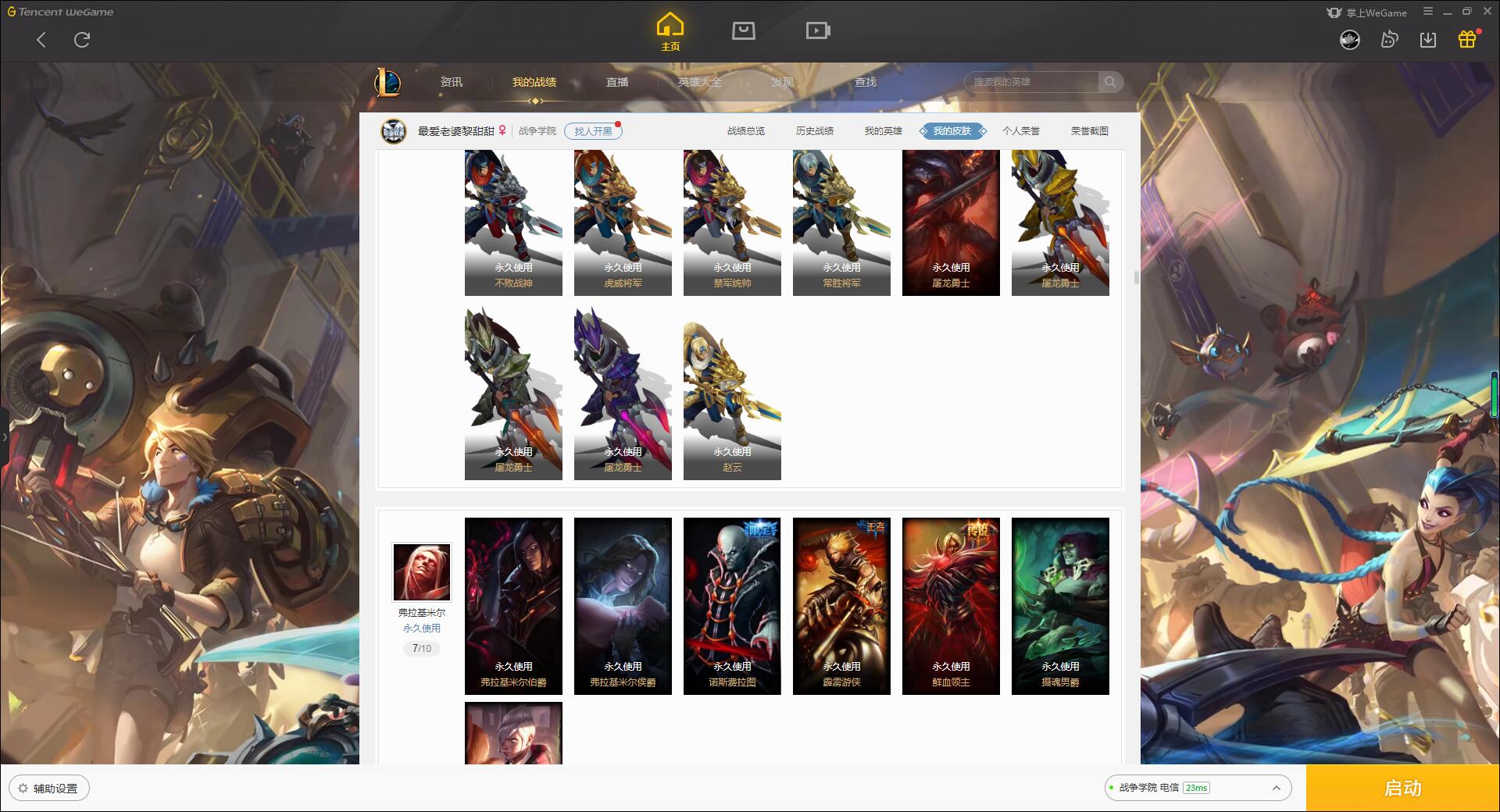Image resolution: width=1500 pixels, height=812 pixels.
Task: Expand the left side panel handle
Action: (x=4, y=437)
